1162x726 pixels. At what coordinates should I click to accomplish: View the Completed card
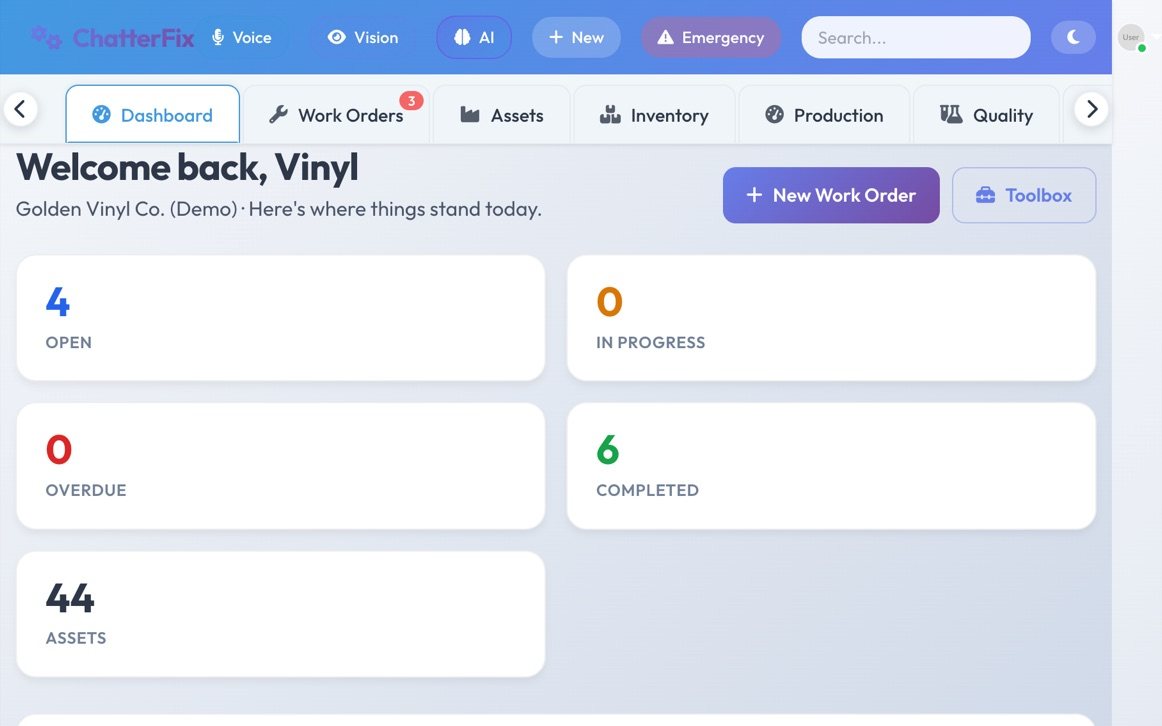831,466
